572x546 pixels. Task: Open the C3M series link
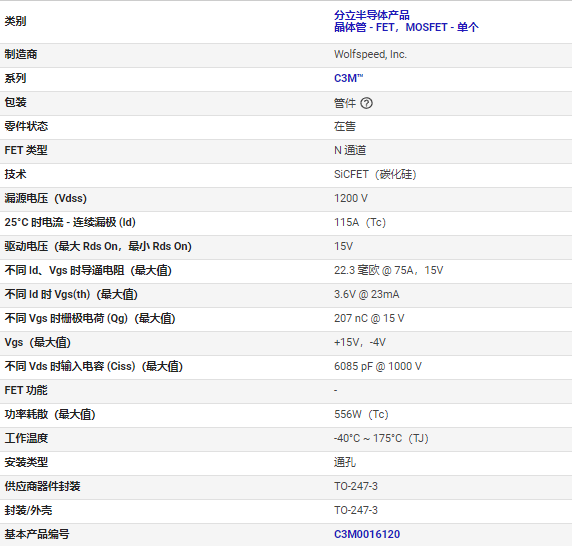(x=348, y=78)
